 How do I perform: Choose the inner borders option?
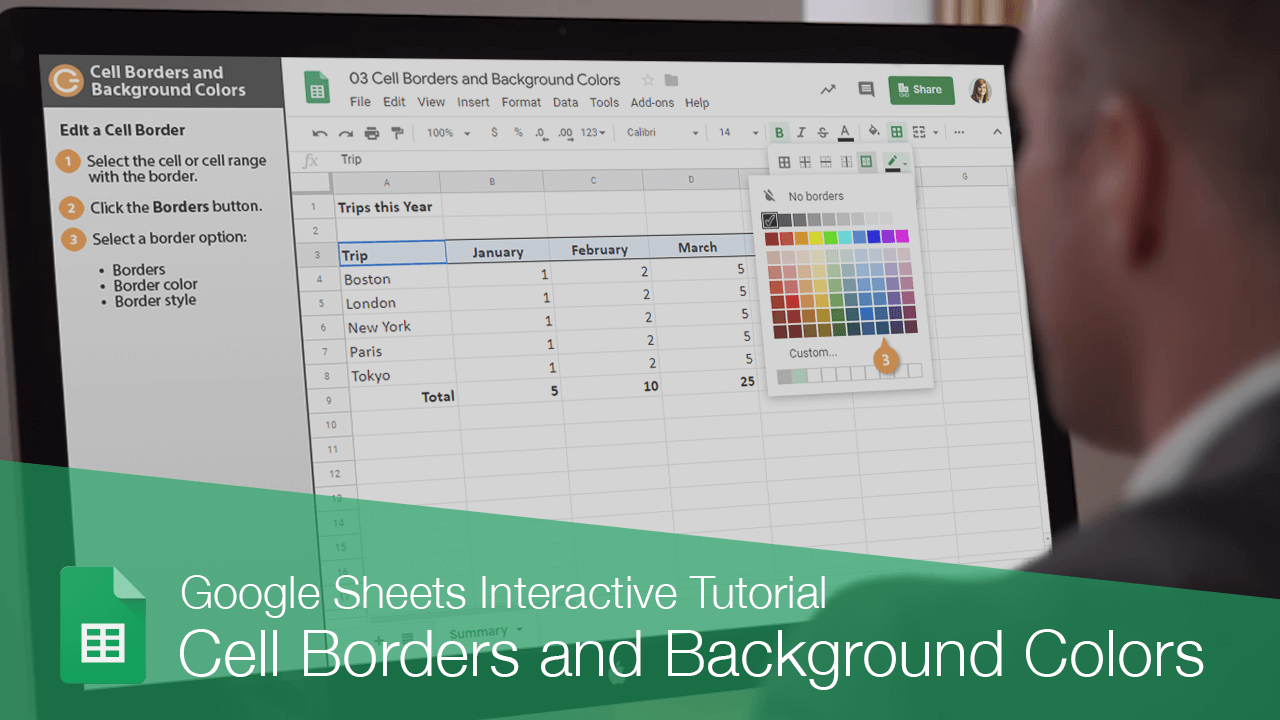(x=805, y=161)
